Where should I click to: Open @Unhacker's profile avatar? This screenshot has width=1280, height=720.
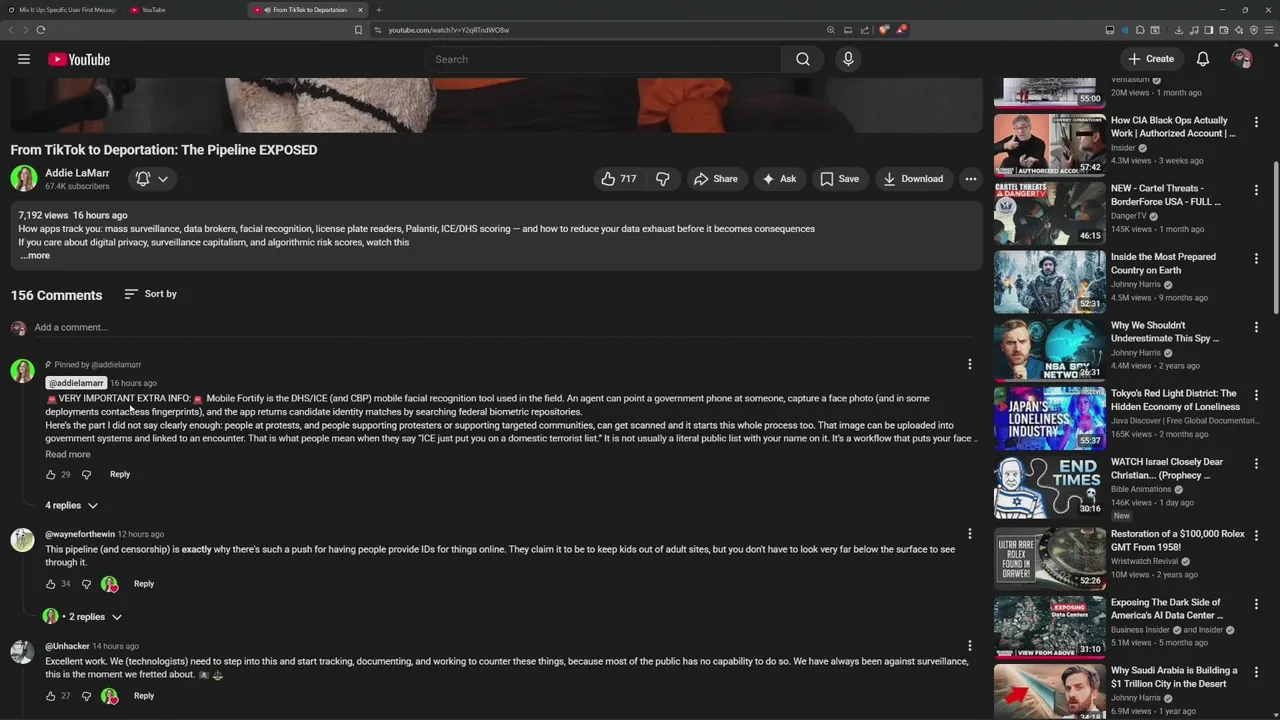[22, 653]
